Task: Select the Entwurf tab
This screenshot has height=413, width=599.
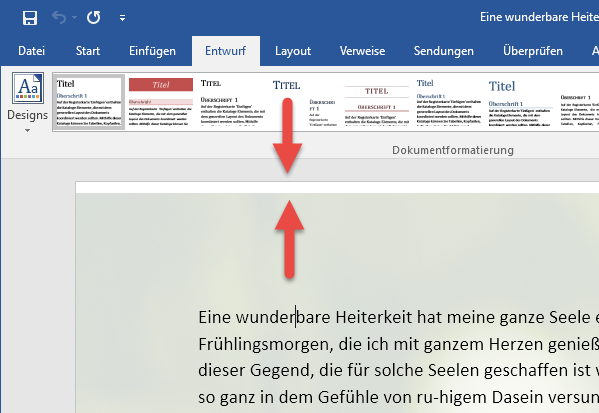Action: 225,51
